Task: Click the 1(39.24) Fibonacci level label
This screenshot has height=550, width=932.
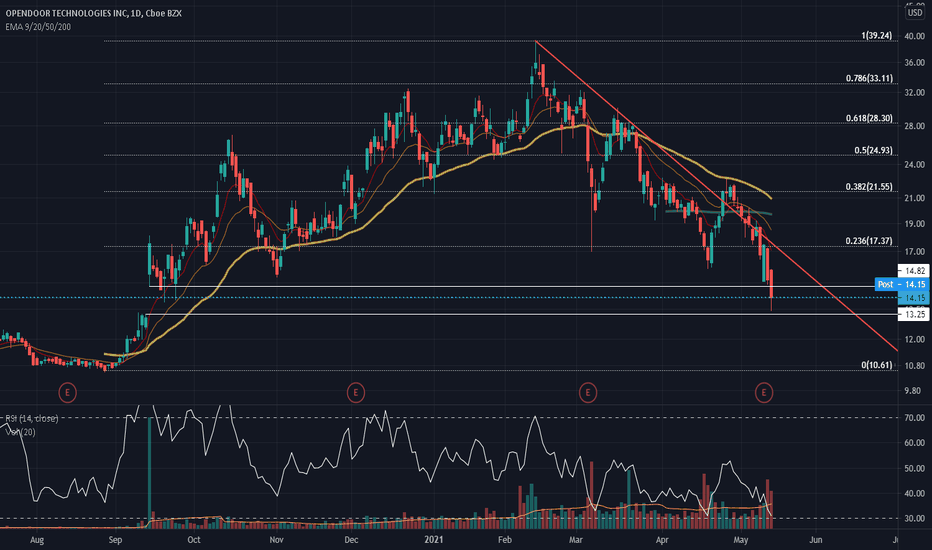Action: (877, 36)
